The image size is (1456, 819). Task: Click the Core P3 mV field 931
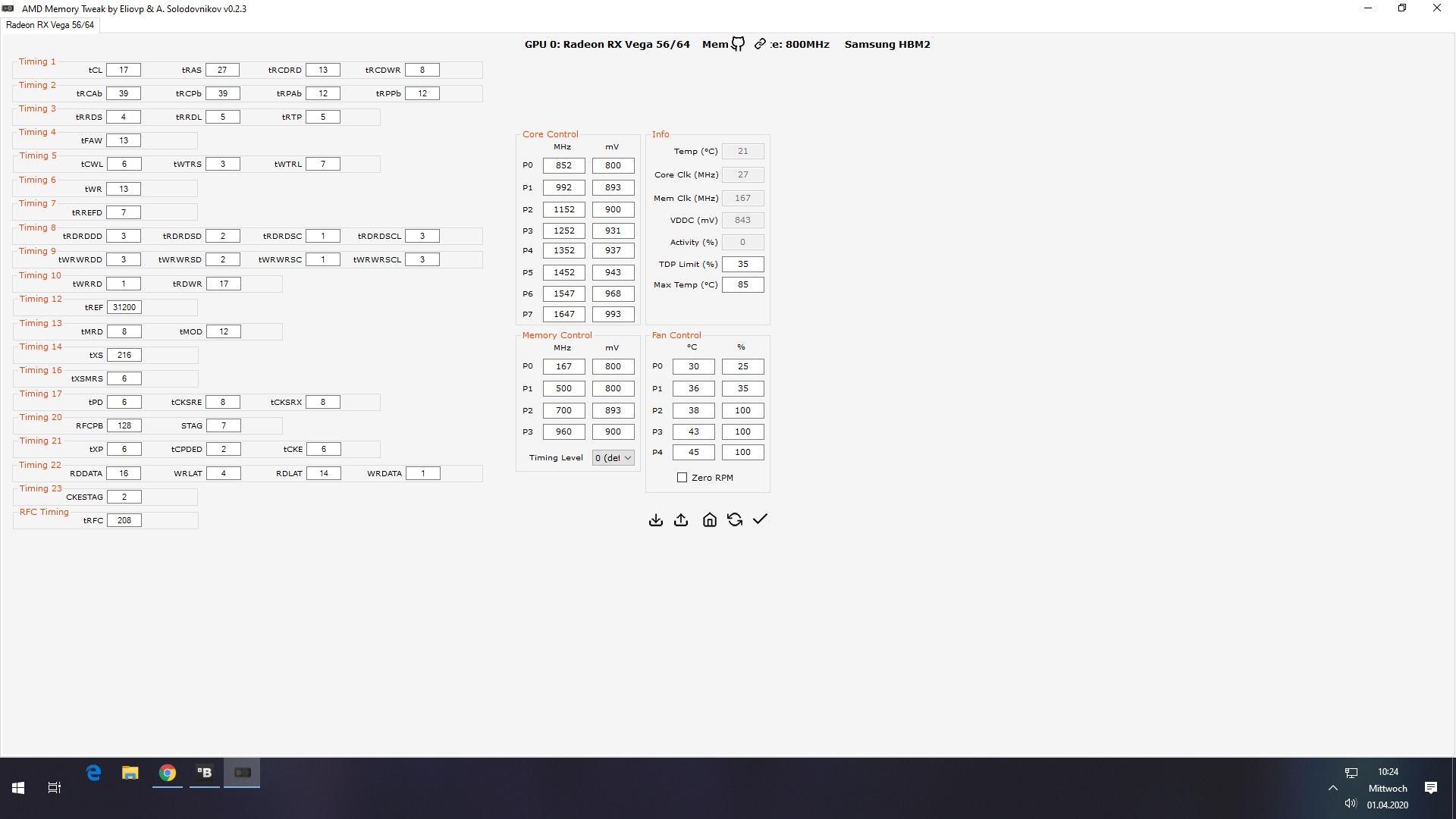[613, 231]
